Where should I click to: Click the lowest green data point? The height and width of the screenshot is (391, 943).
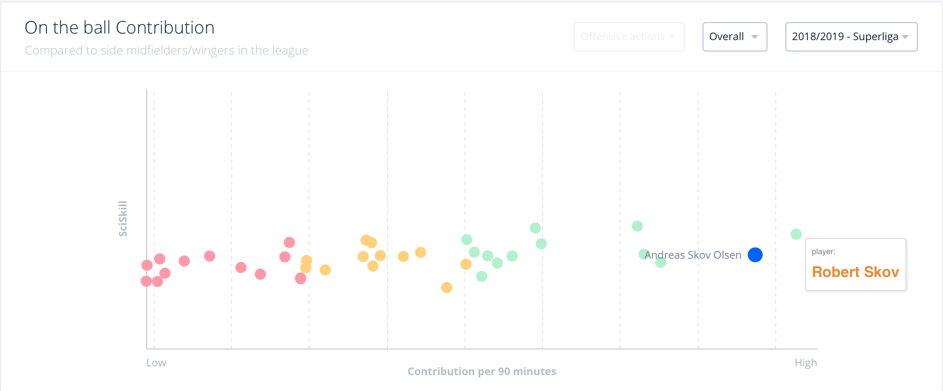(x=482, y=276)
